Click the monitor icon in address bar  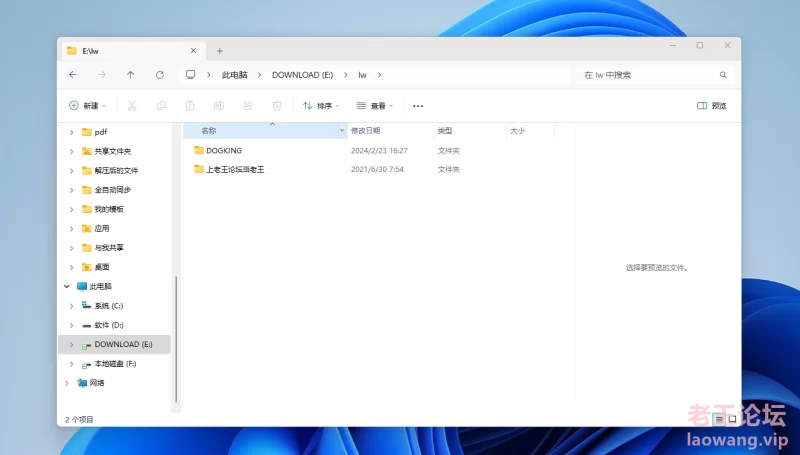point(190,75)
